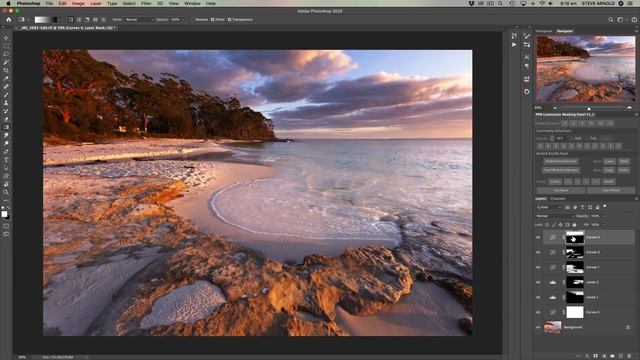Open the File menu
640x360 pixels.
click(49, 3)
